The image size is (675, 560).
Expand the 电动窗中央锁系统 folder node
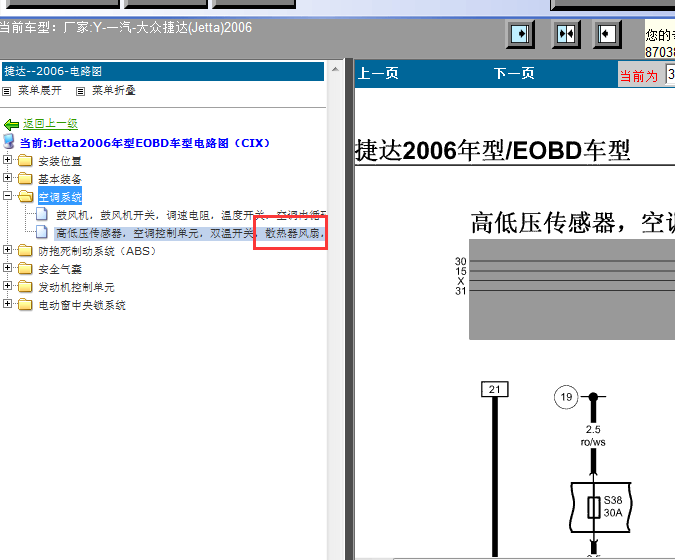coord(7,303)
